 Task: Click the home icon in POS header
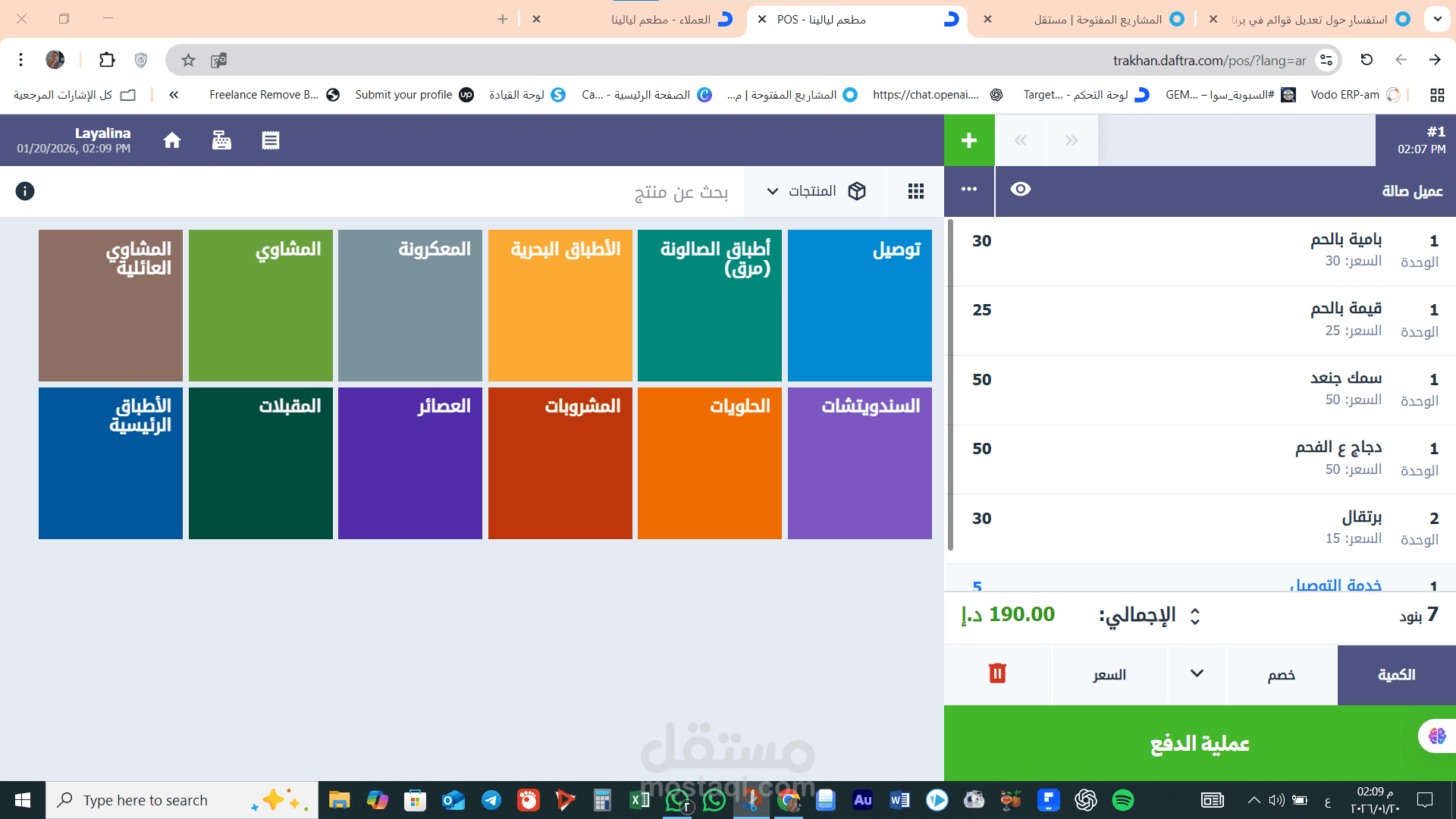(x=172, y=140)
